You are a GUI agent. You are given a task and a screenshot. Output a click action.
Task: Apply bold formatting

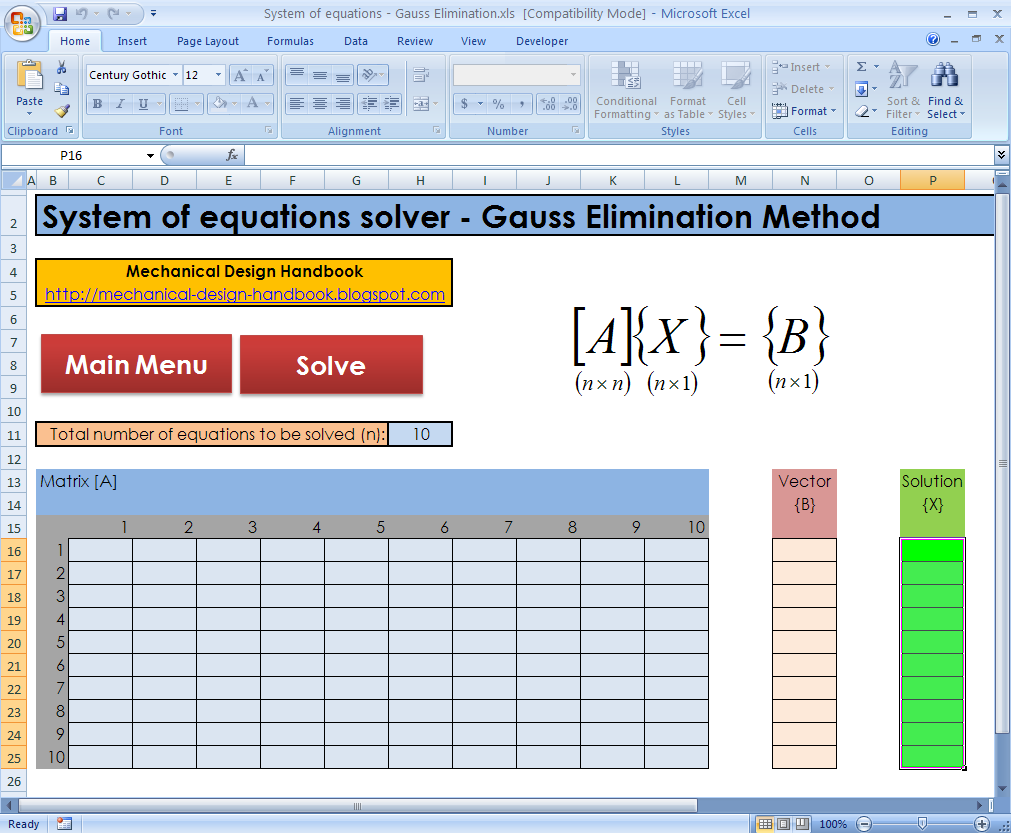(97, 103)
